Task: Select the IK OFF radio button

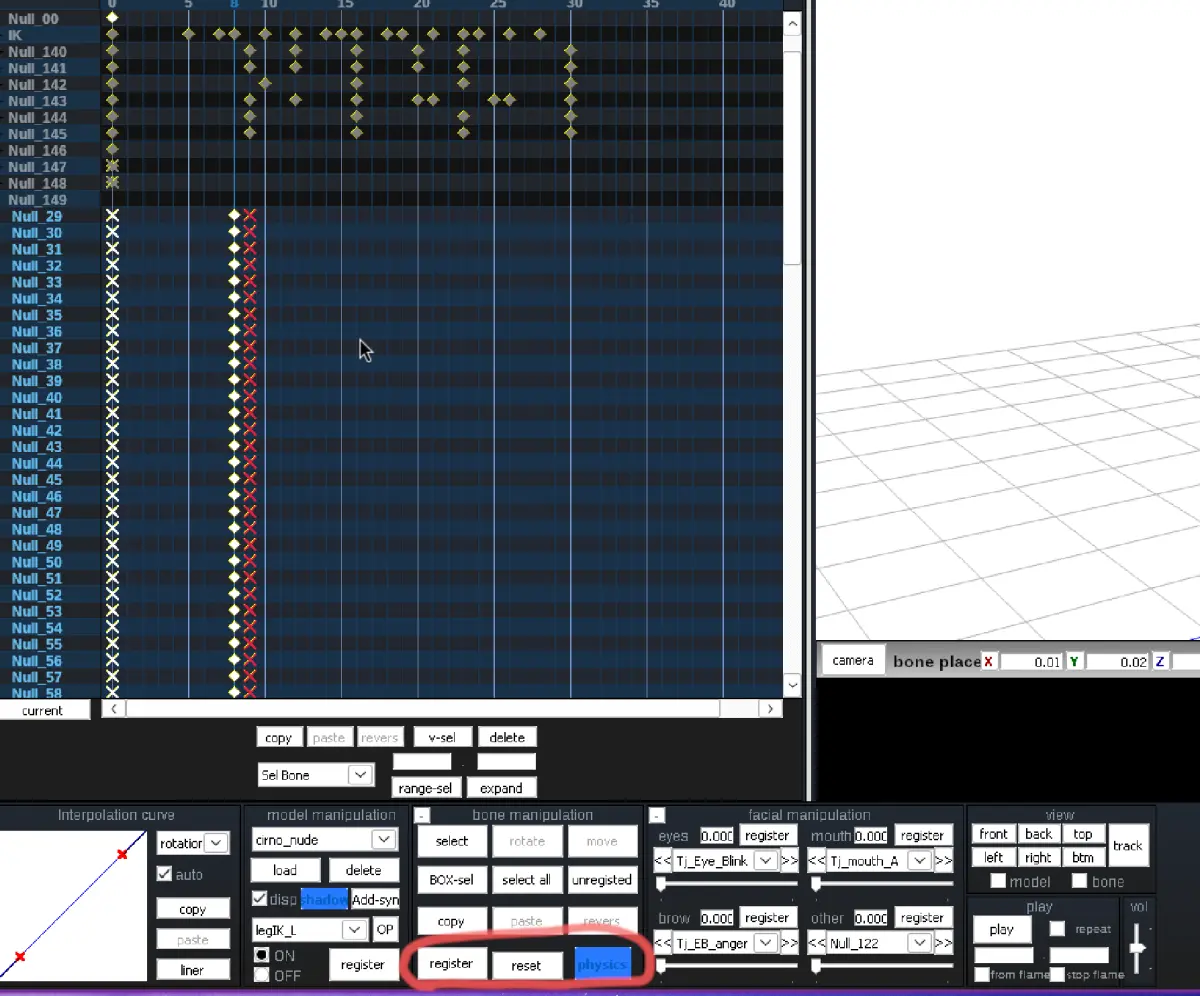Action: click(x=261, y=975)
